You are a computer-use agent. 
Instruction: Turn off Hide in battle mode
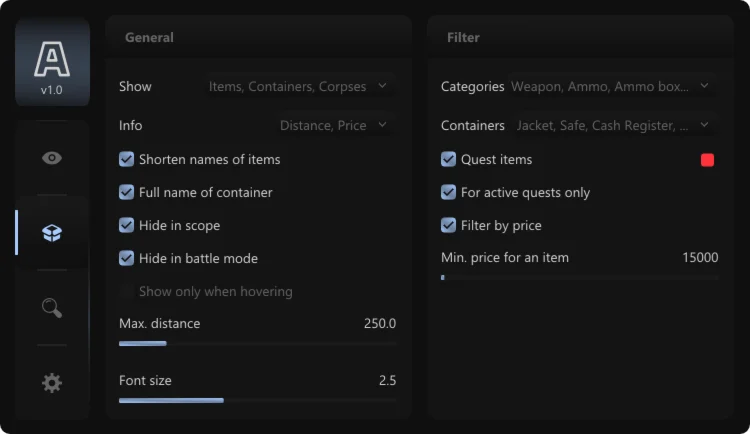[x=127, y=258]
